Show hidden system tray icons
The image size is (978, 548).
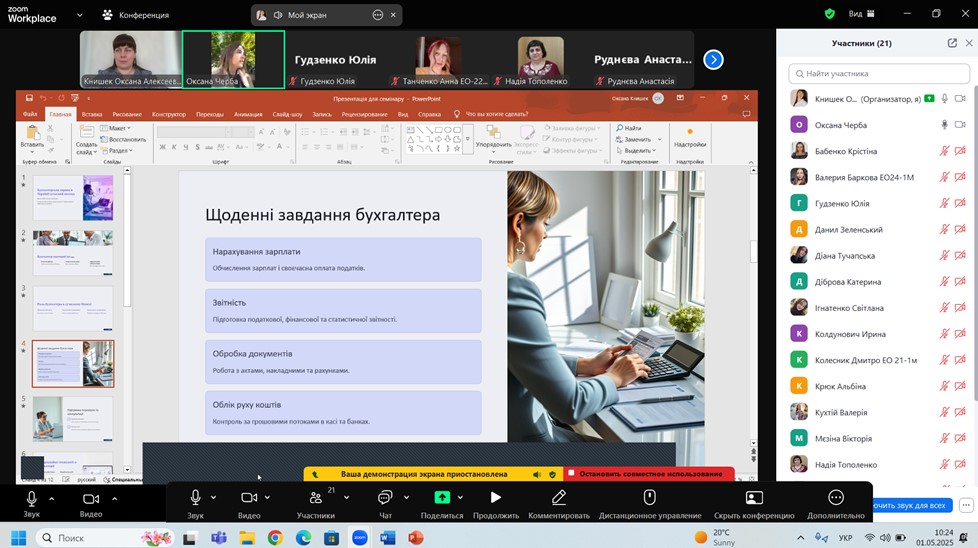(800, 537)
